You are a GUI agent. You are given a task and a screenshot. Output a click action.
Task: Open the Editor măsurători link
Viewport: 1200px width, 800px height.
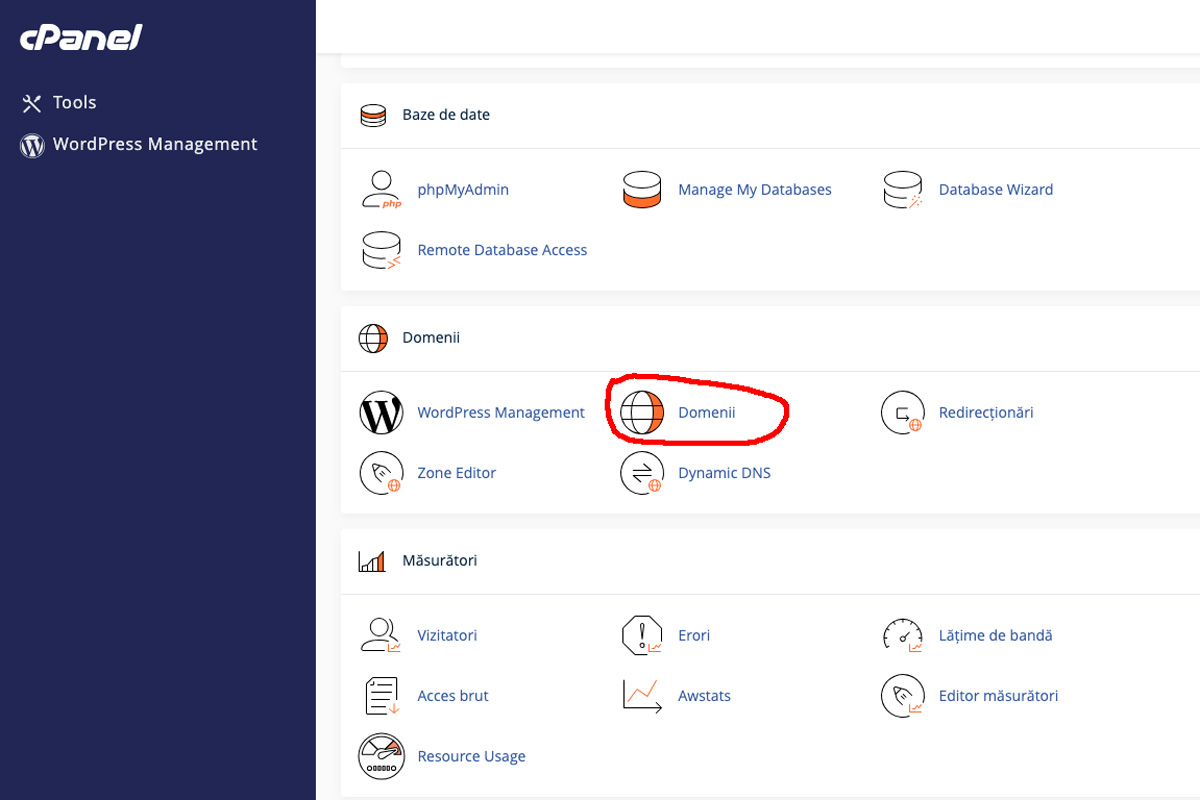998,696
